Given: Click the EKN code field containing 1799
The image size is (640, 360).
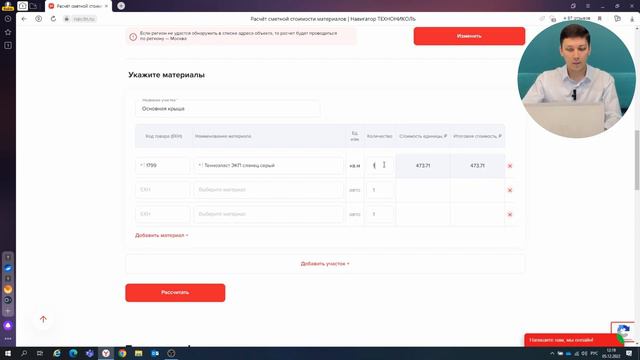Looking at the screenshot, I should click(162, 165).
